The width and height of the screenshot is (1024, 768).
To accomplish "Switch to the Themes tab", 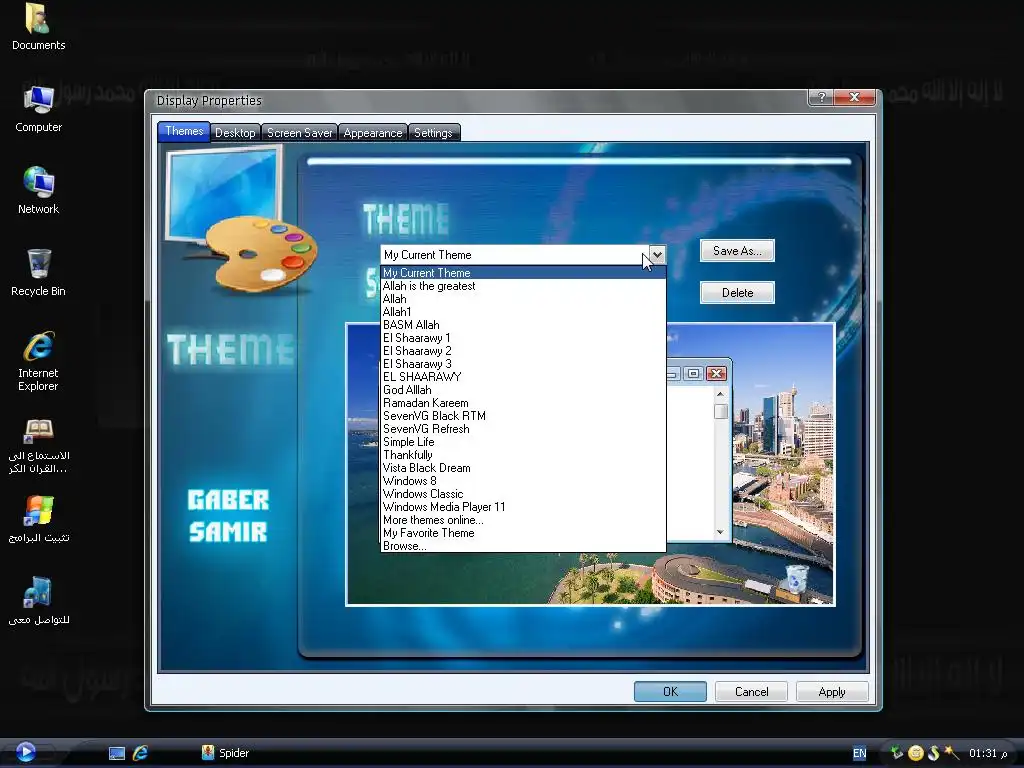I will coord(184,131).
